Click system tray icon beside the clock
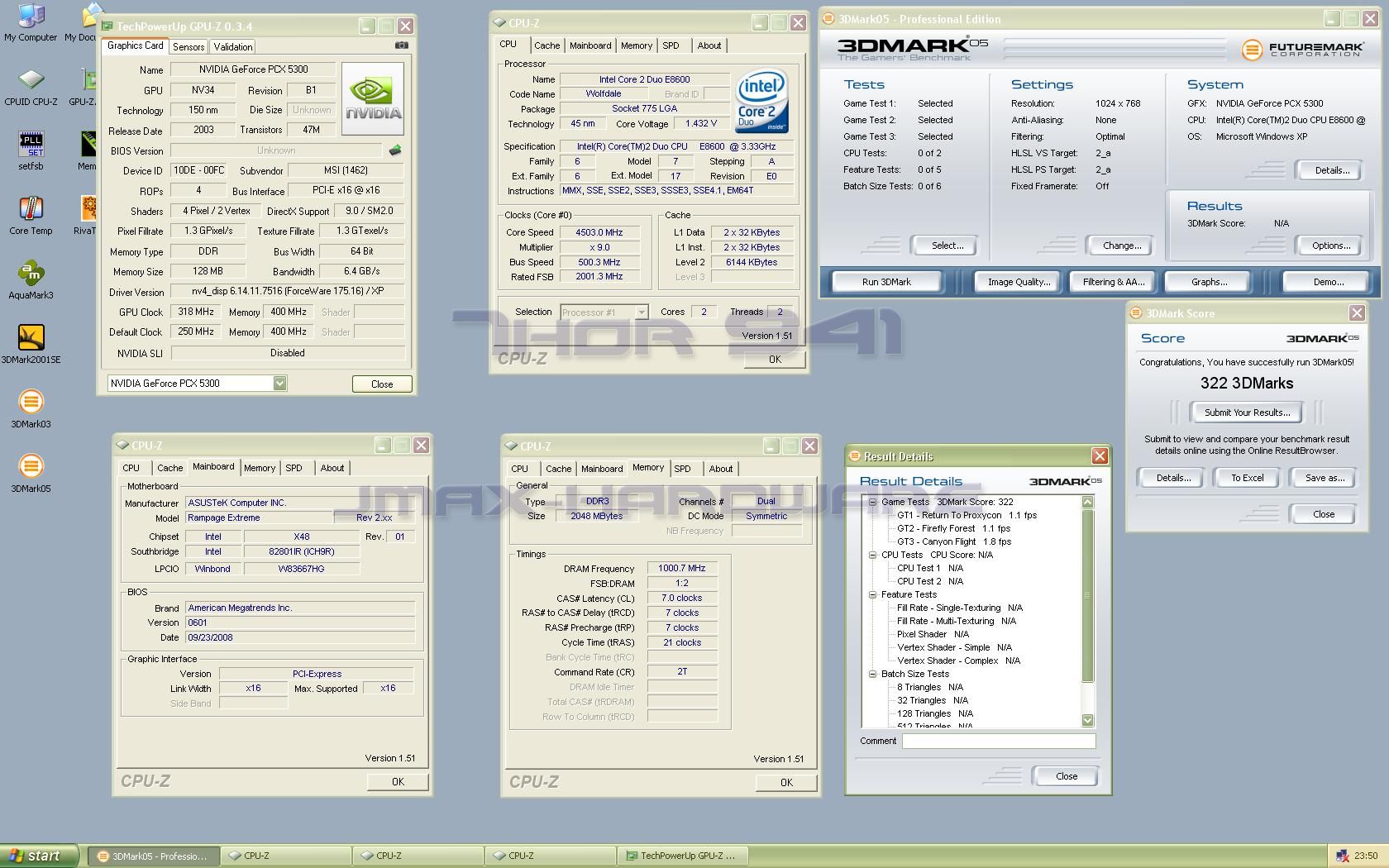The height and width of the screenshot is (868, 1389). tap(1342, 856)
